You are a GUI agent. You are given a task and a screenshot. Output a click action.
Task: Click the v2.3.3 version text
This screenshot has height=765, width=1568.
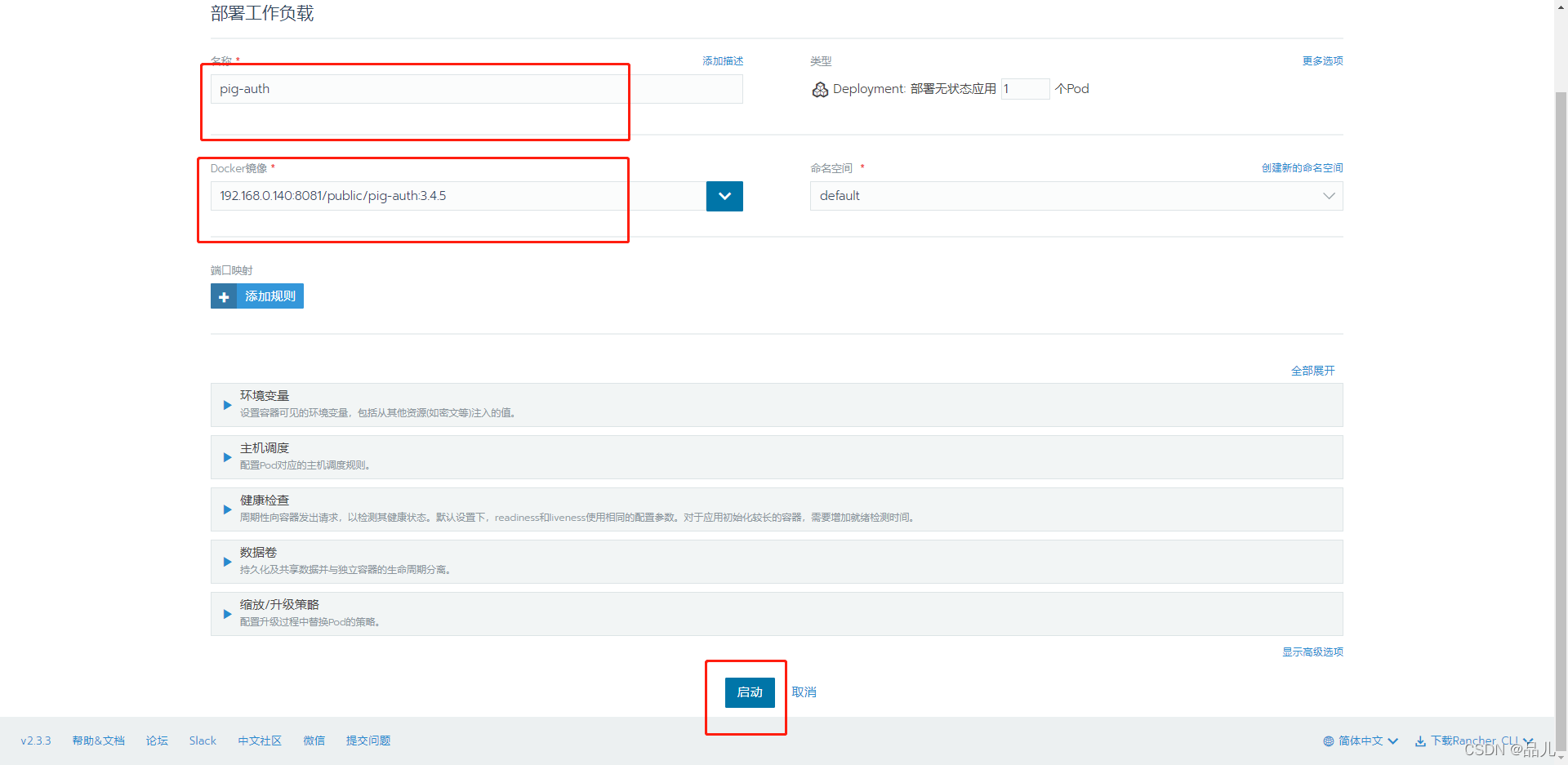(x=36, y=741)
